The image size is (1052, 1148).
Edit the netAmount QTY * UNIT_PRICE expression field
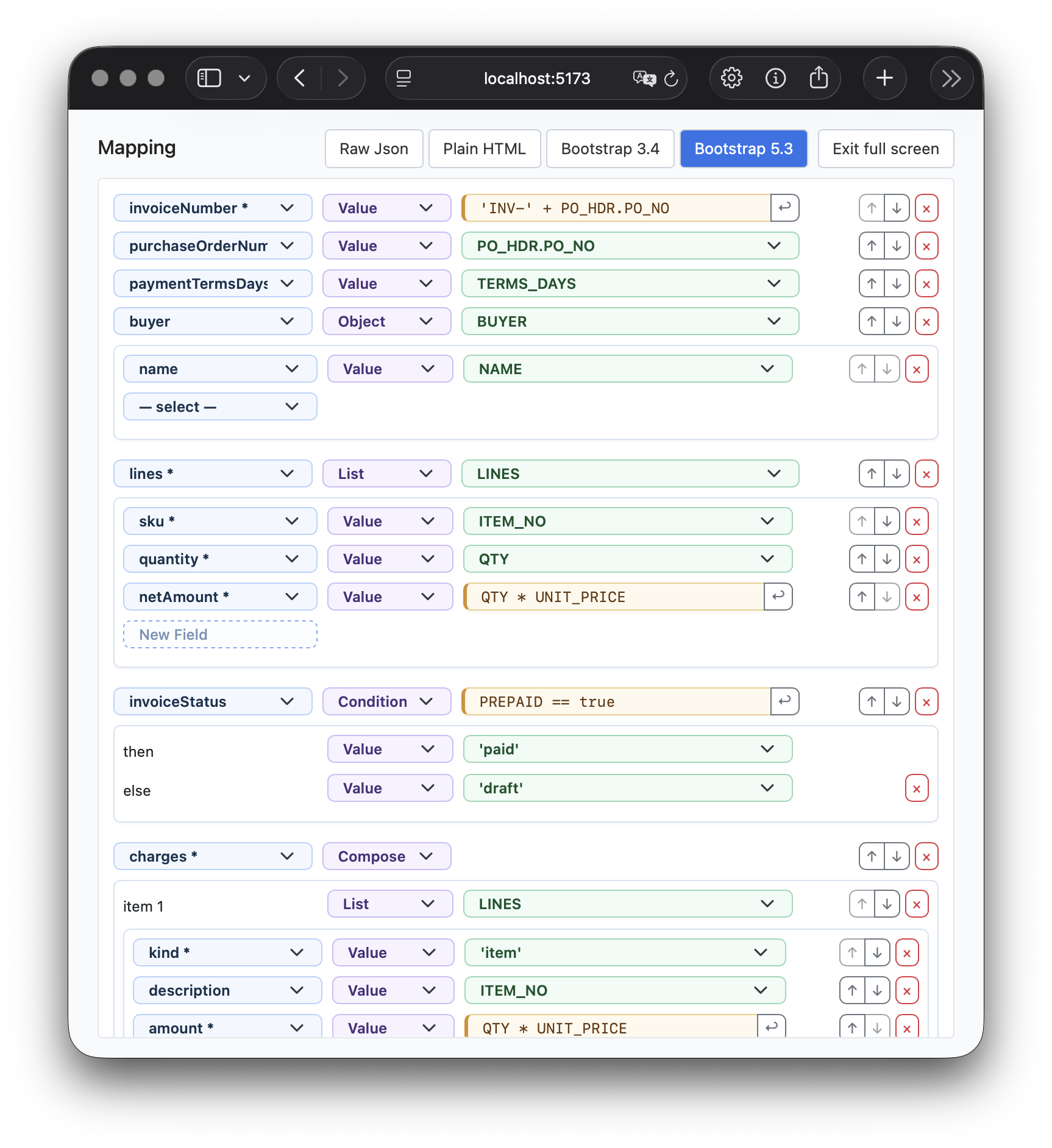point(614,597)
